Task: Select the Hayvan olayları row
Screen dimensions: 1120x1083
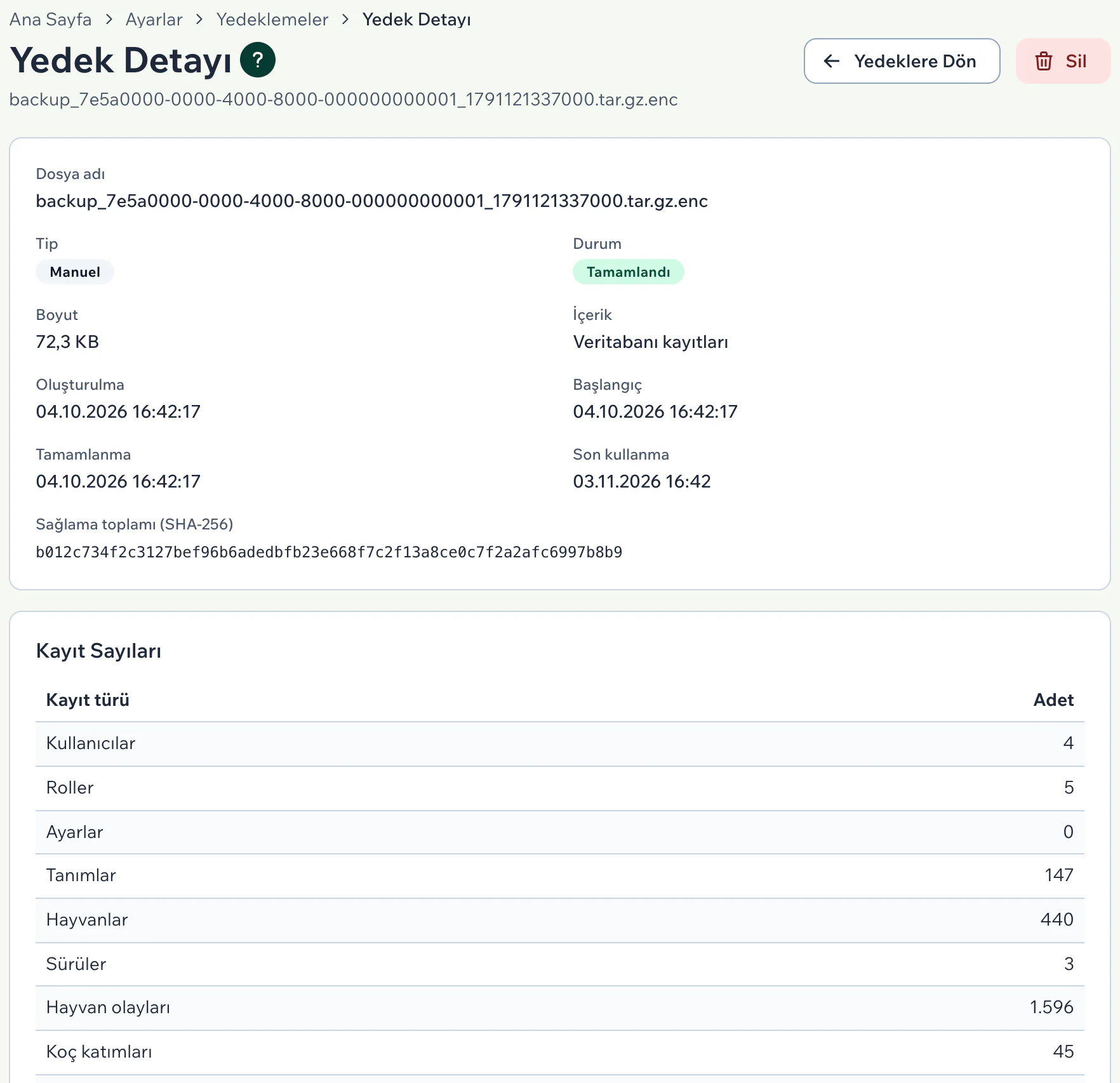Action: pyautogui.click(x=560, y=1007)
